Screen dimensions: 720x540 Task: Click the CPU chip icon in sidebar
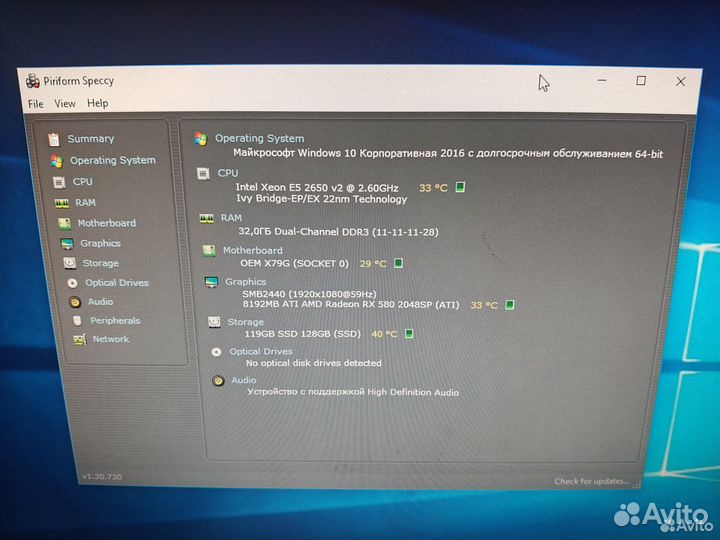[59, 182]
